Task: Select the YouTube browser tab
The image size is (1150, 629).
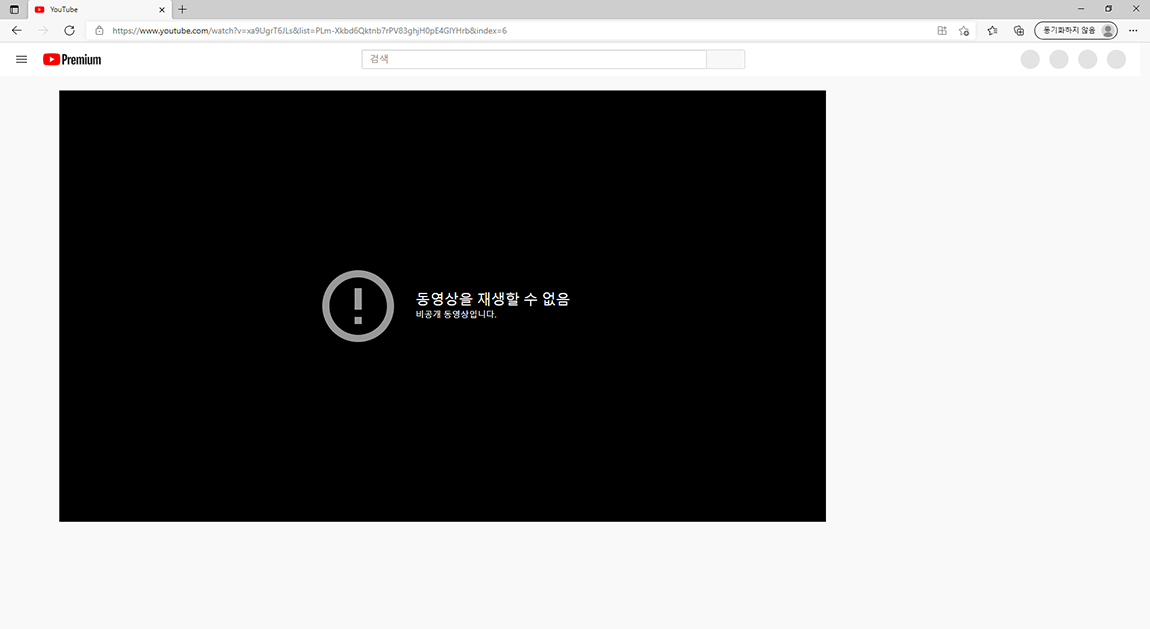Action: [98, 10]
